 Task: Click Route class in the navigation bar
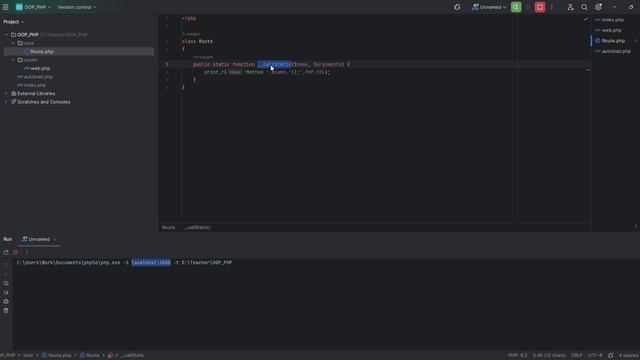pyautogui.click(x=90, y=356)
